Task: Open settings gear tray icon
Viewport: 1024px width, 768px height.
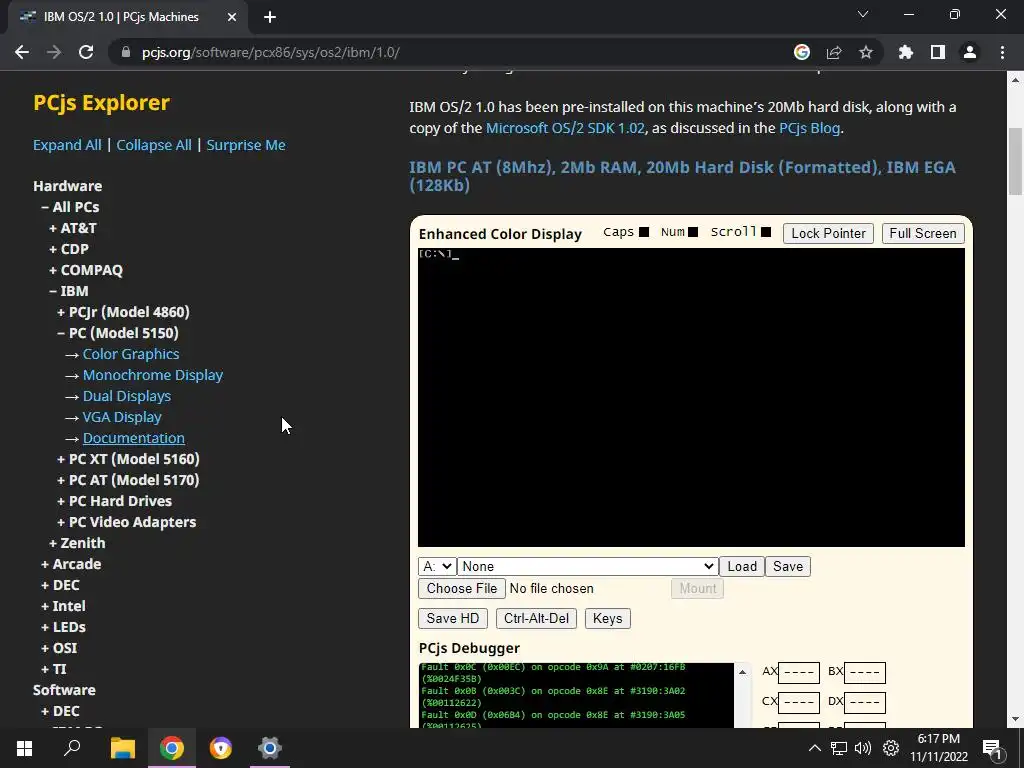Action: click(x=891, y=748)
